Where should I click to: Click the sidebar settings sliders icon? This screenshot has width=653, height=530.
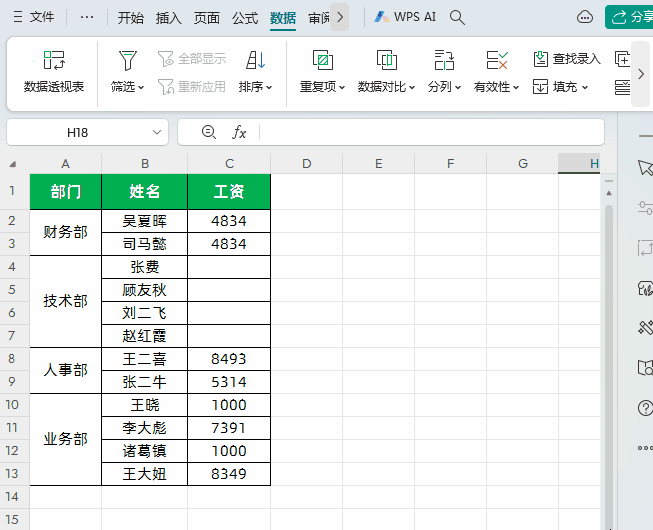point(645,207)
